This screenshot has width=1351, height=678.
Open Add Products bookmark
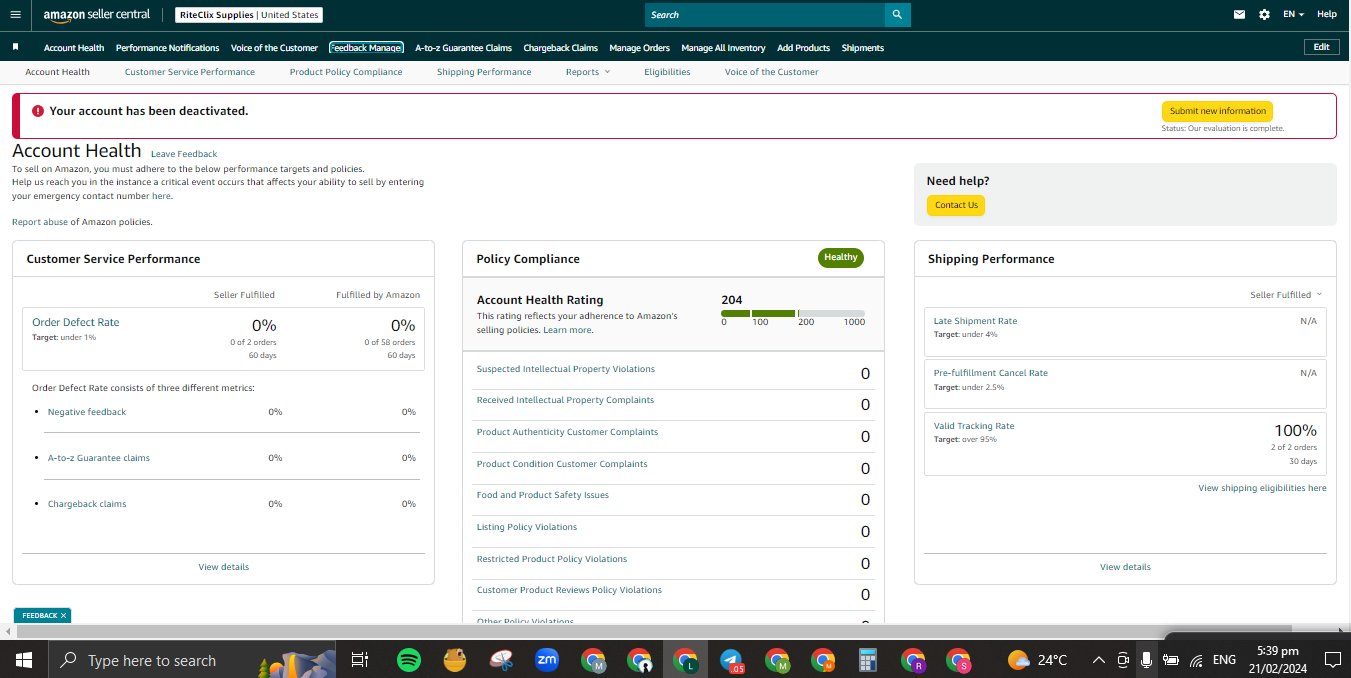point(803,48)
